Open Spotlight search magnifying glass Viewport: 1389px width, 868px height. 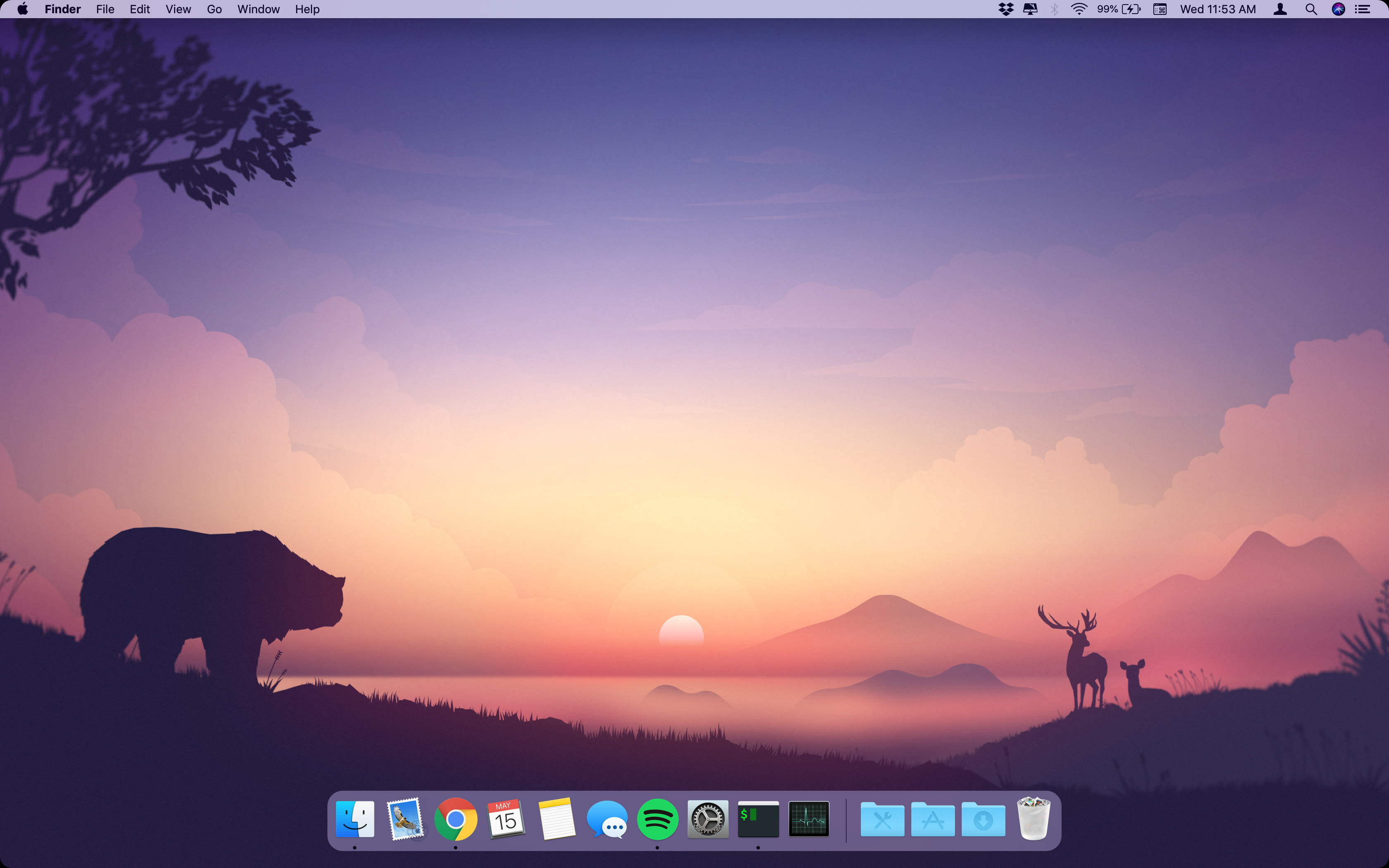(x=1311, y=9)
